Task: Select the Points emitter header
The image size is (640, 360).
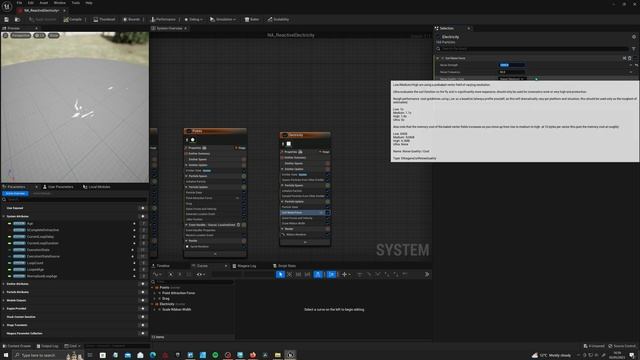Action: (215, 131)
